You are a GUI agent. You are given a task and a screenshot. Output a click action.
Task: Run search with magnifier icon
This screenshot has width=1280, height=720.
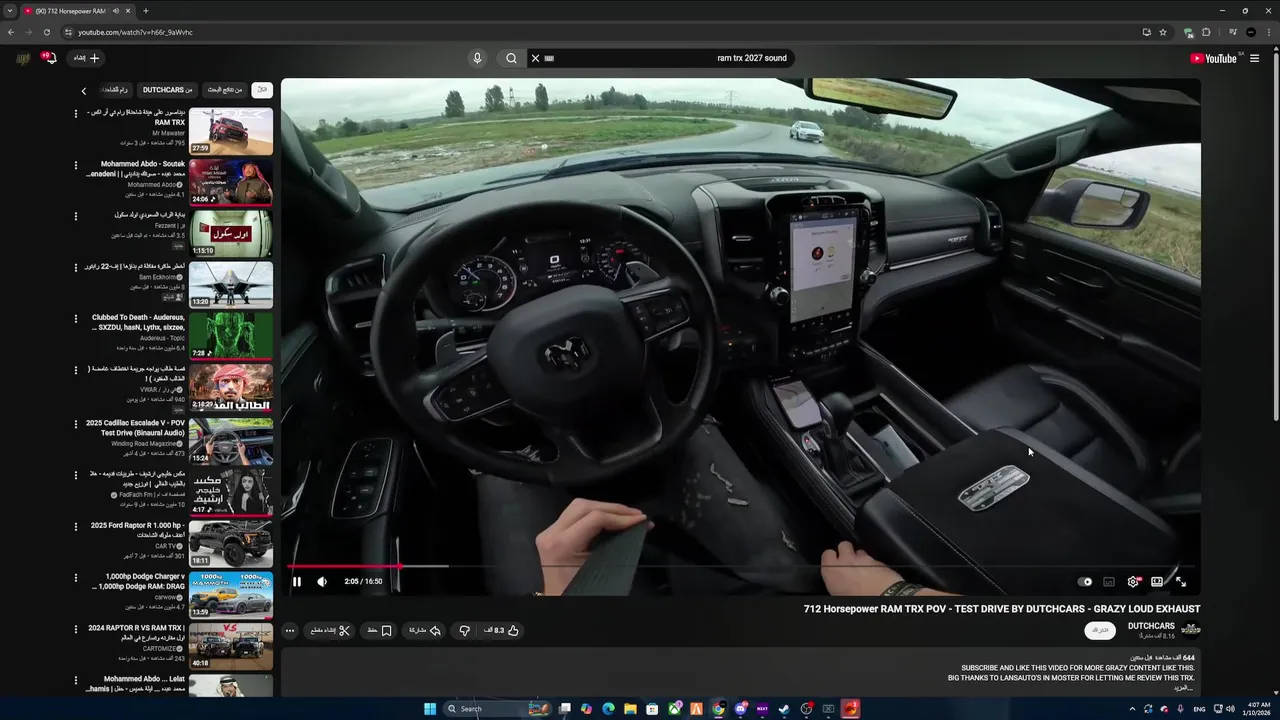(511, 58)
